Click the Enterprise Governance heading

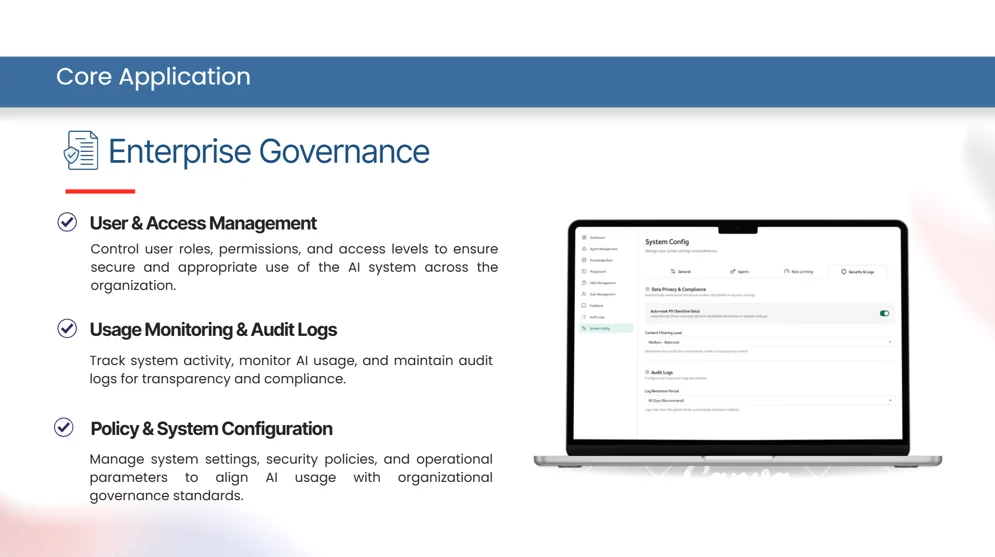[x=268, y=151]
